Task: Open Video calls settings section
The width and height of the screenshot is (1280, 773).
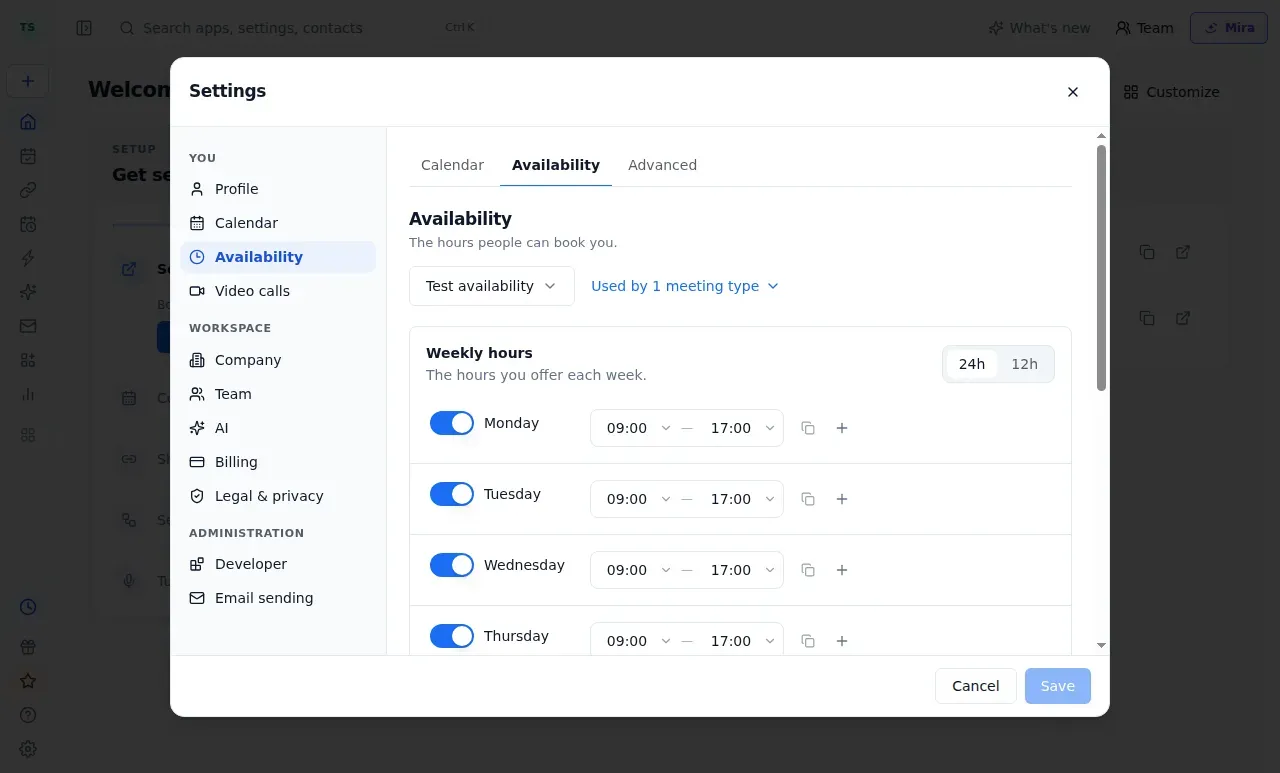Action: point(278,291)
